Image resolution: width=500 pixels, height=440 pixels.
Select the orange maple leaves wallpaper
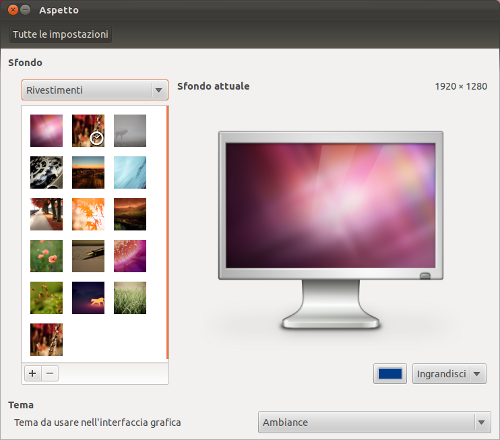pyautogui.click(x=88, y=214)
